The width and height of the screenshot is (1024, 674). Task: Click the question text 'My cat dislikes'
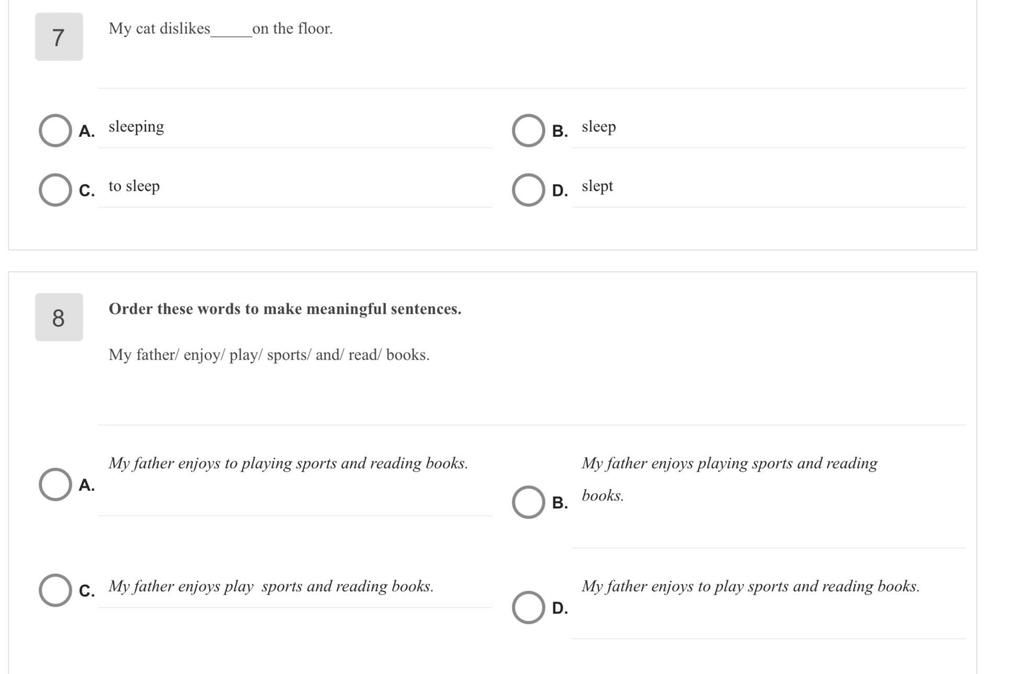click(x=159, y=29)
